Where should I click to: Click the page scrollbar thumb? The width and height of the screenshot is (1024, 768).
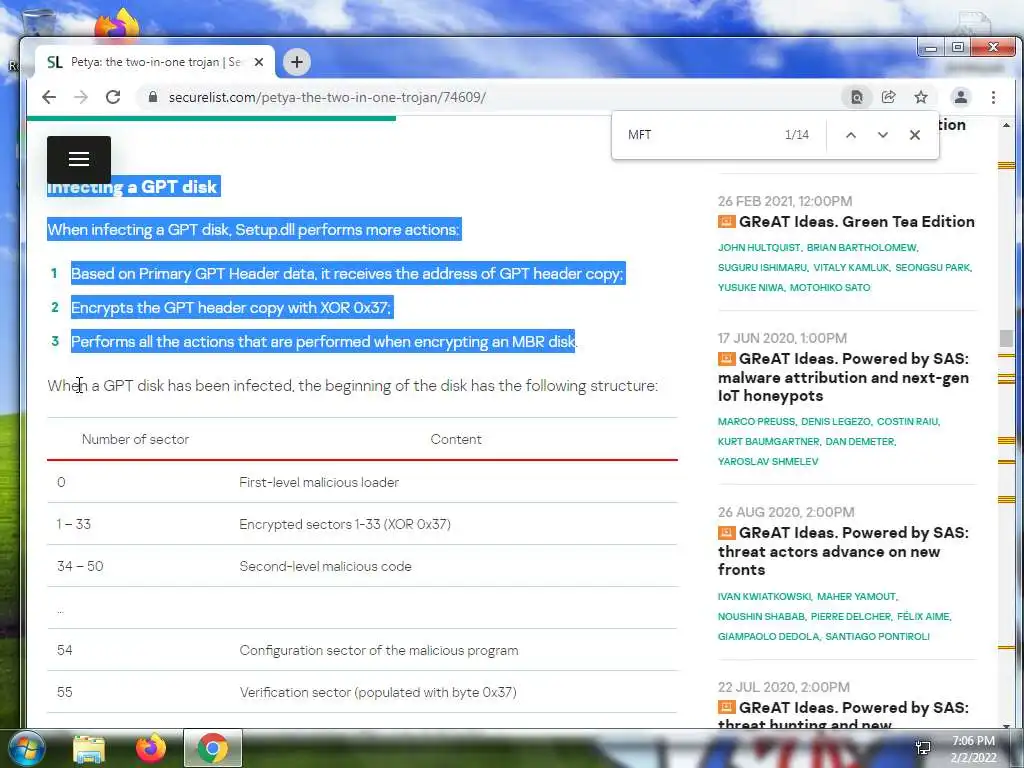click(1006, 338)
